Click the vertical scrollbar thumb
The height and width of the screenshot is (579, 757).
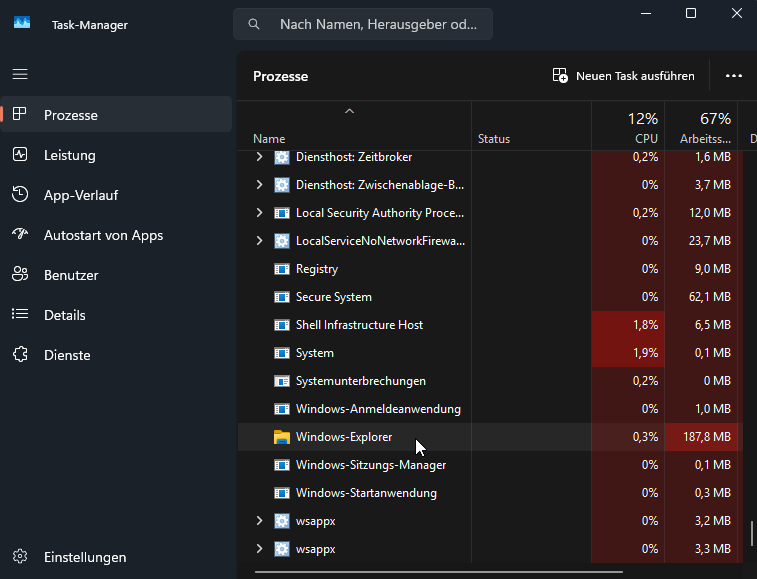[x=752, y=533]
